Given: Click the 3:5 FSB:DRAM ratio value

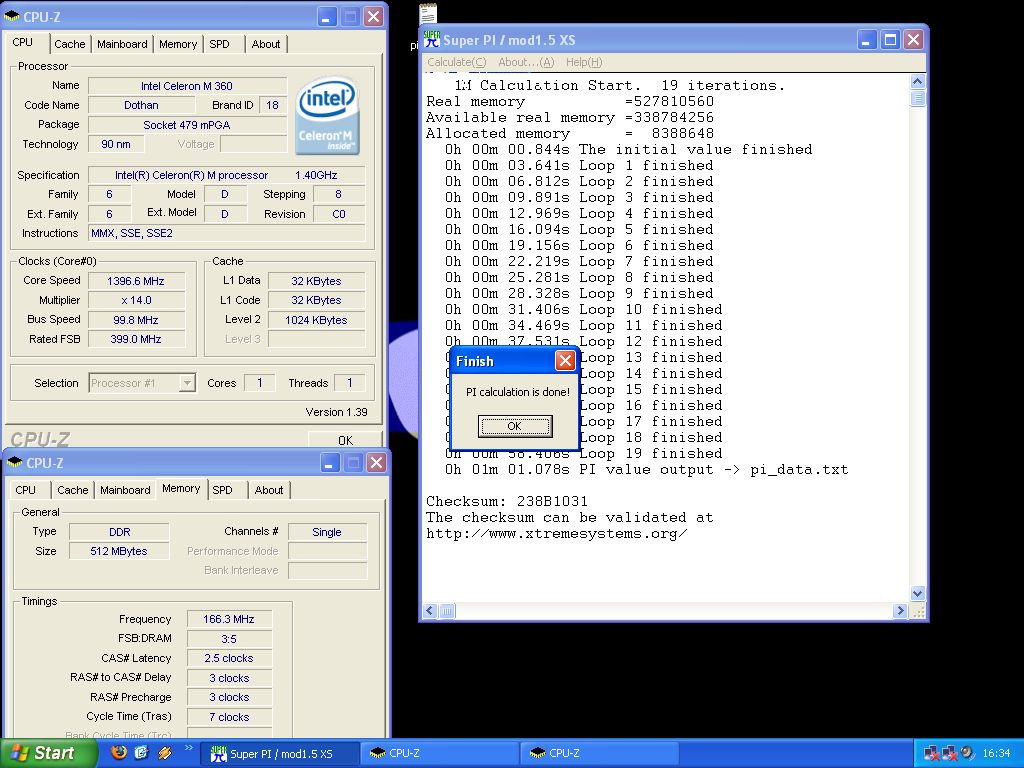Looking at the screenshot, I should (229, 639).
